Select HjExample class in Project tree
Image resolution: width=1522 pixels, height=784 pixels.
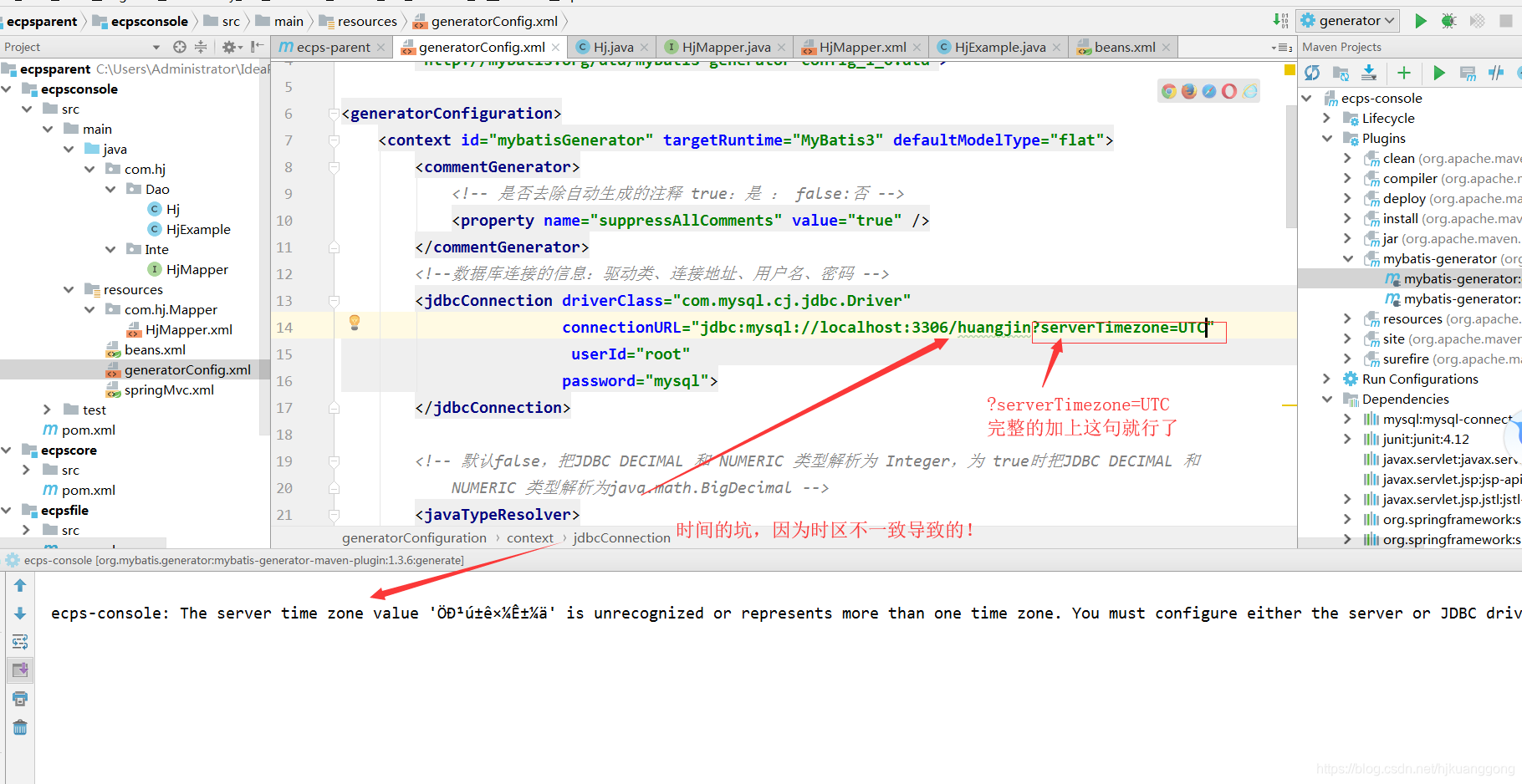click(x=188, y=229)
